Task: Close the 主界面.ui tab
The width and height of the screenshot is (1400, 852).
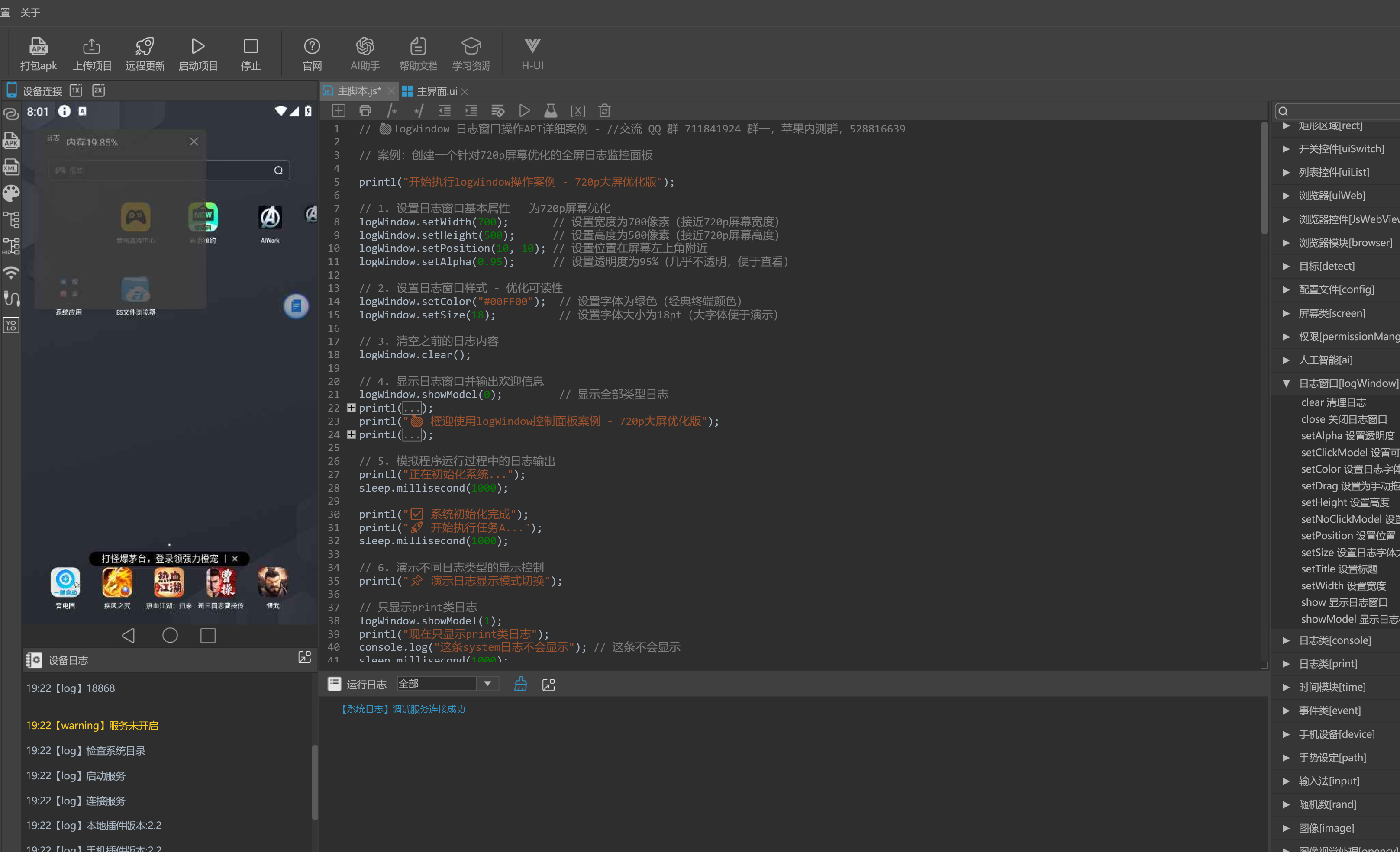Action: pyautogui.click(x=465, y=91)
